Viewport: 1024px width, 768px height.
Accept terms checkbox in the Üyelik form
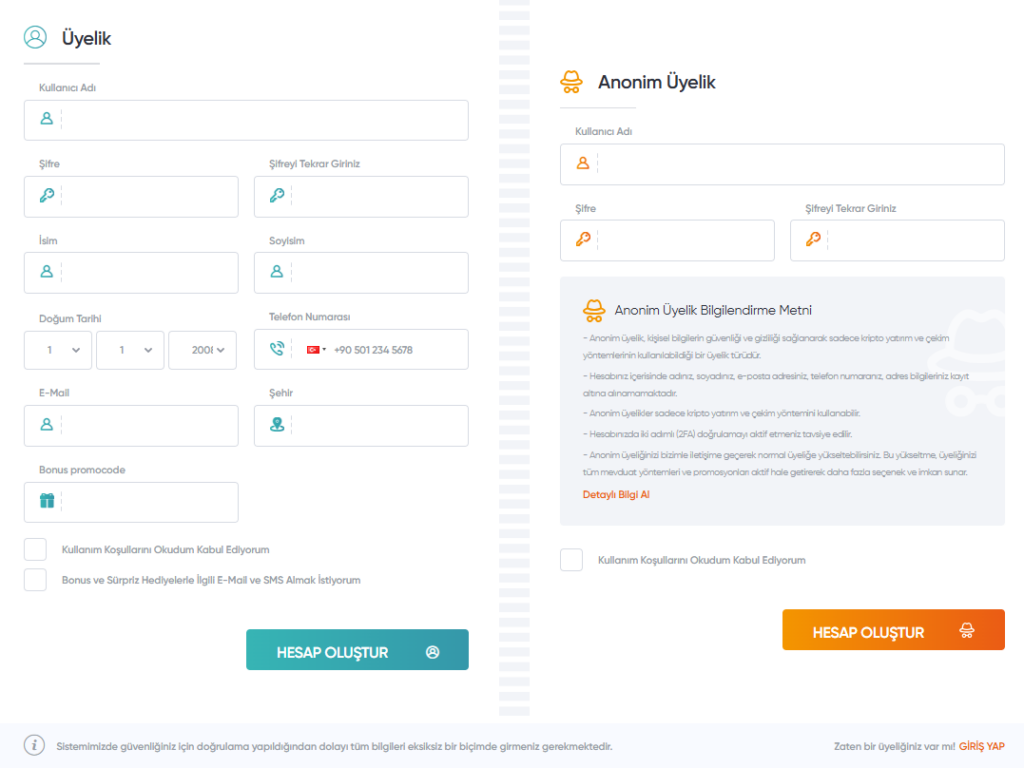[x=35, y=549]
